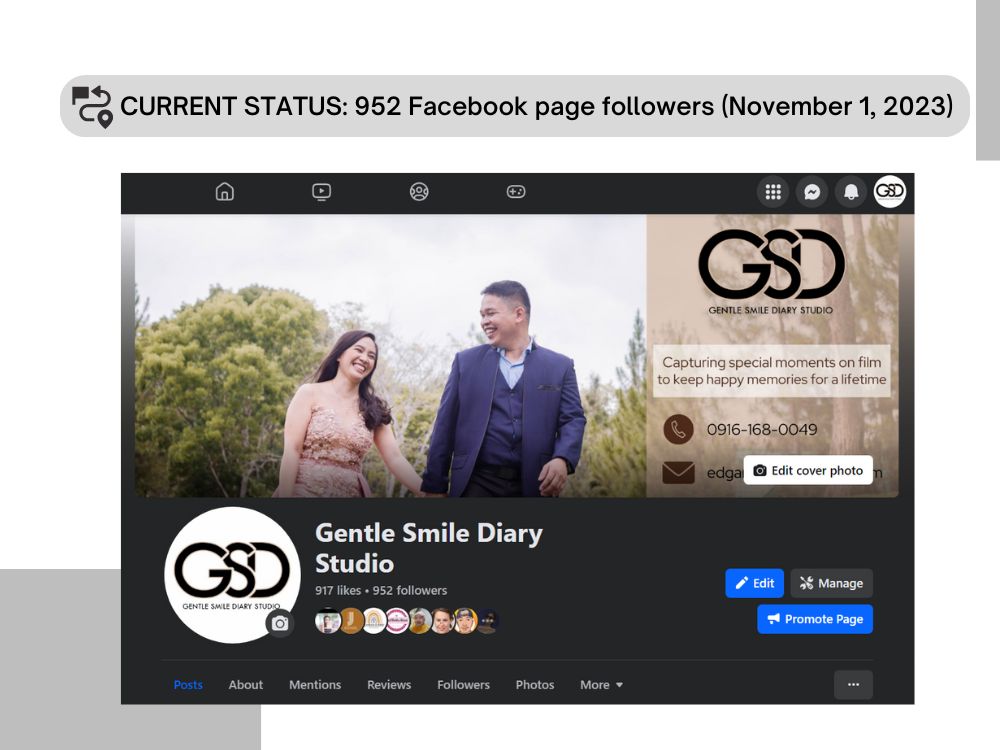The image size is (1000, 750).
Task: Open the Groups icon in top bar
Action: [x=419, y=191]
